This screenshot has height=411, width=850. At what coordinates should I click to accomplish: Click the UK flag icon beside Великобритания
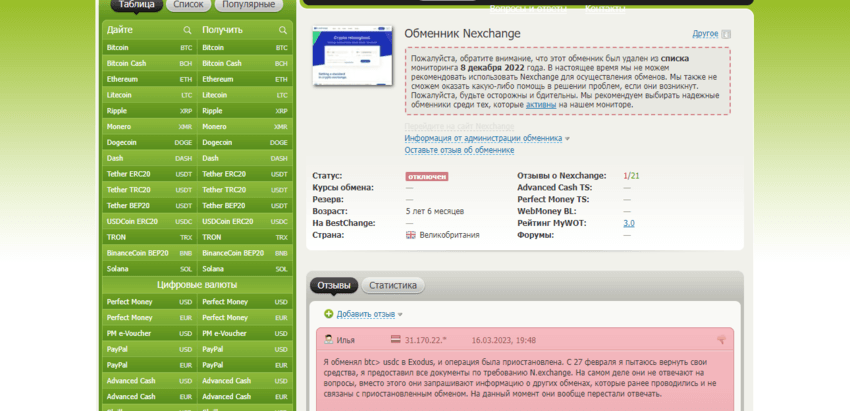410,235
